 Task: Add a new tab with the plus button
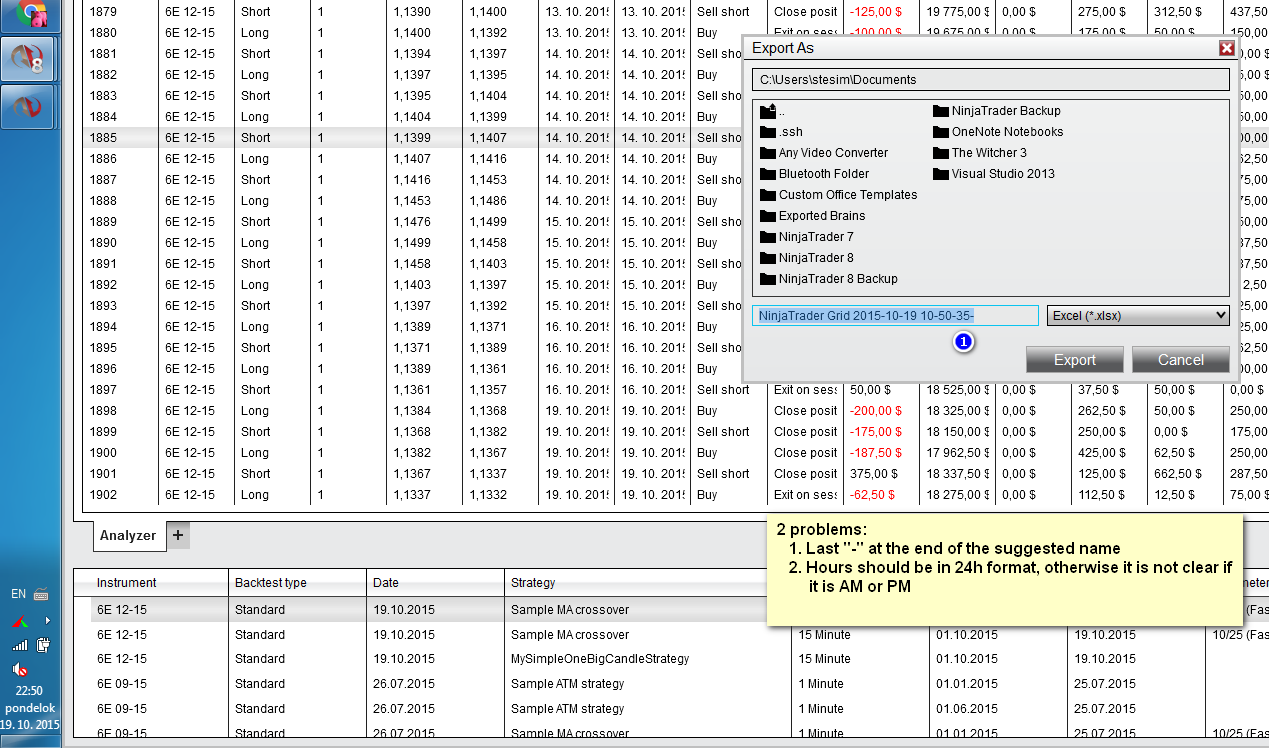click(178, 535)
